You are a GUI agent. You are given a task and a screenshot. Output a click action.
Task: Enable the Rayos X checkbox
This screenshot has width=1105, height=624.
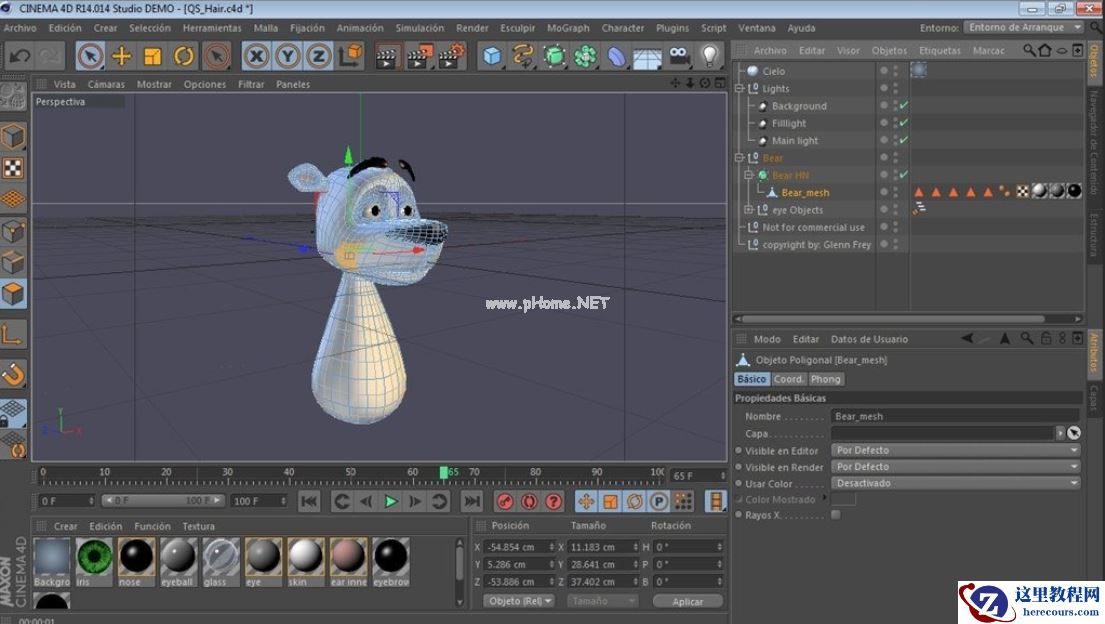tap(835, 515)
